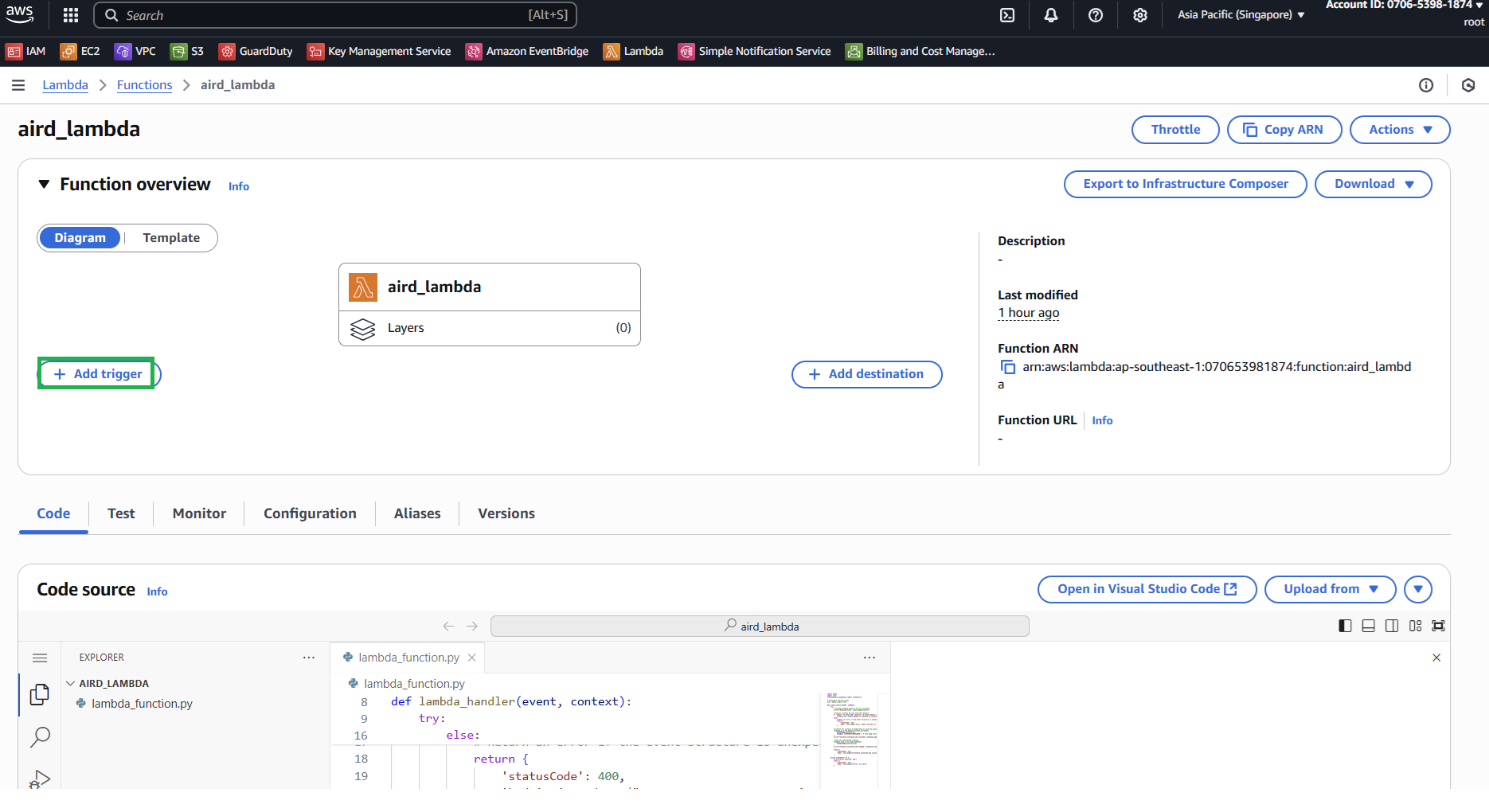Switch the overview to Diagram view
Screen dimensions: 1489x812
coord(80,238)
